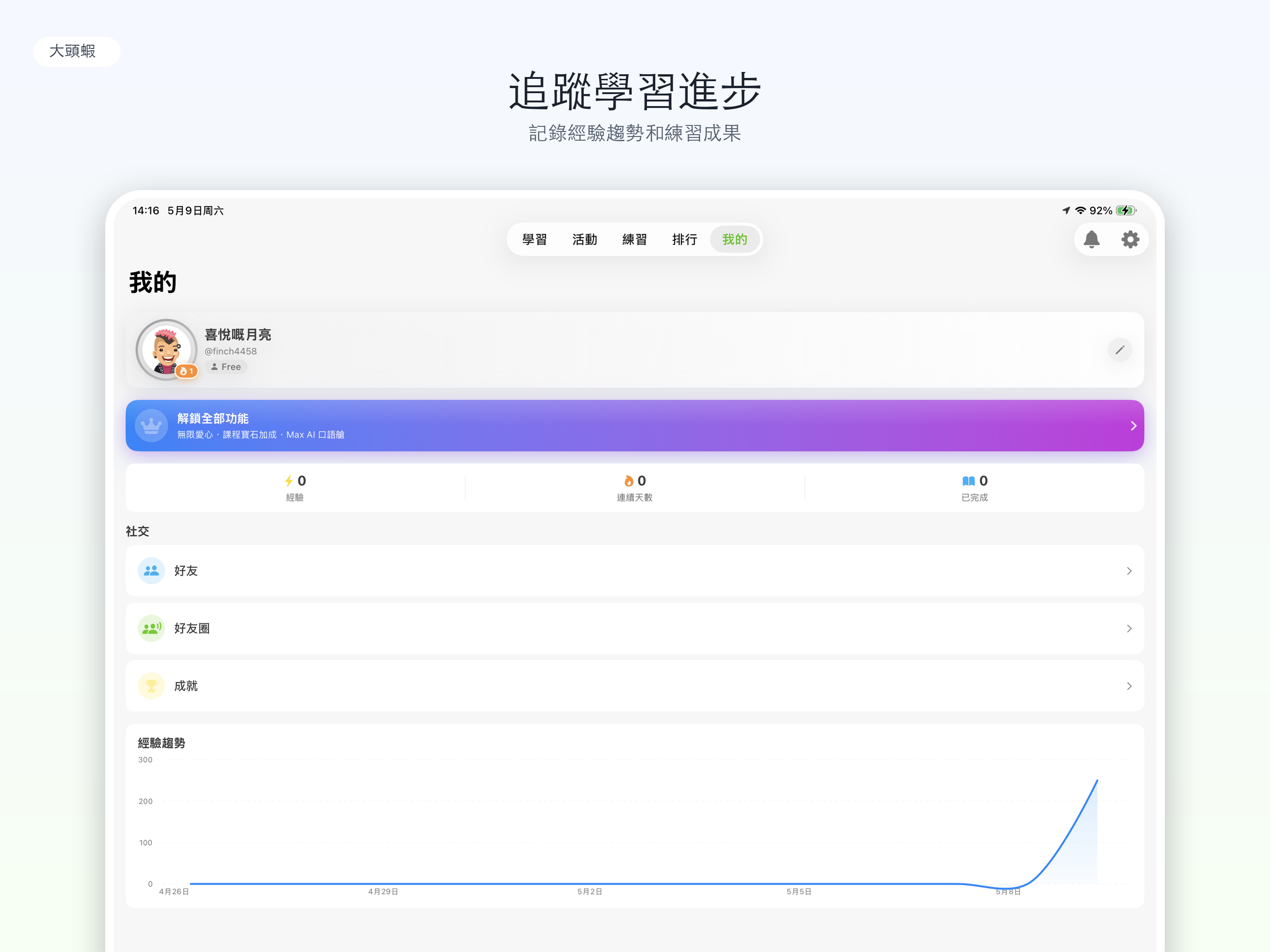Click the 14:16 status bar time

146,211
